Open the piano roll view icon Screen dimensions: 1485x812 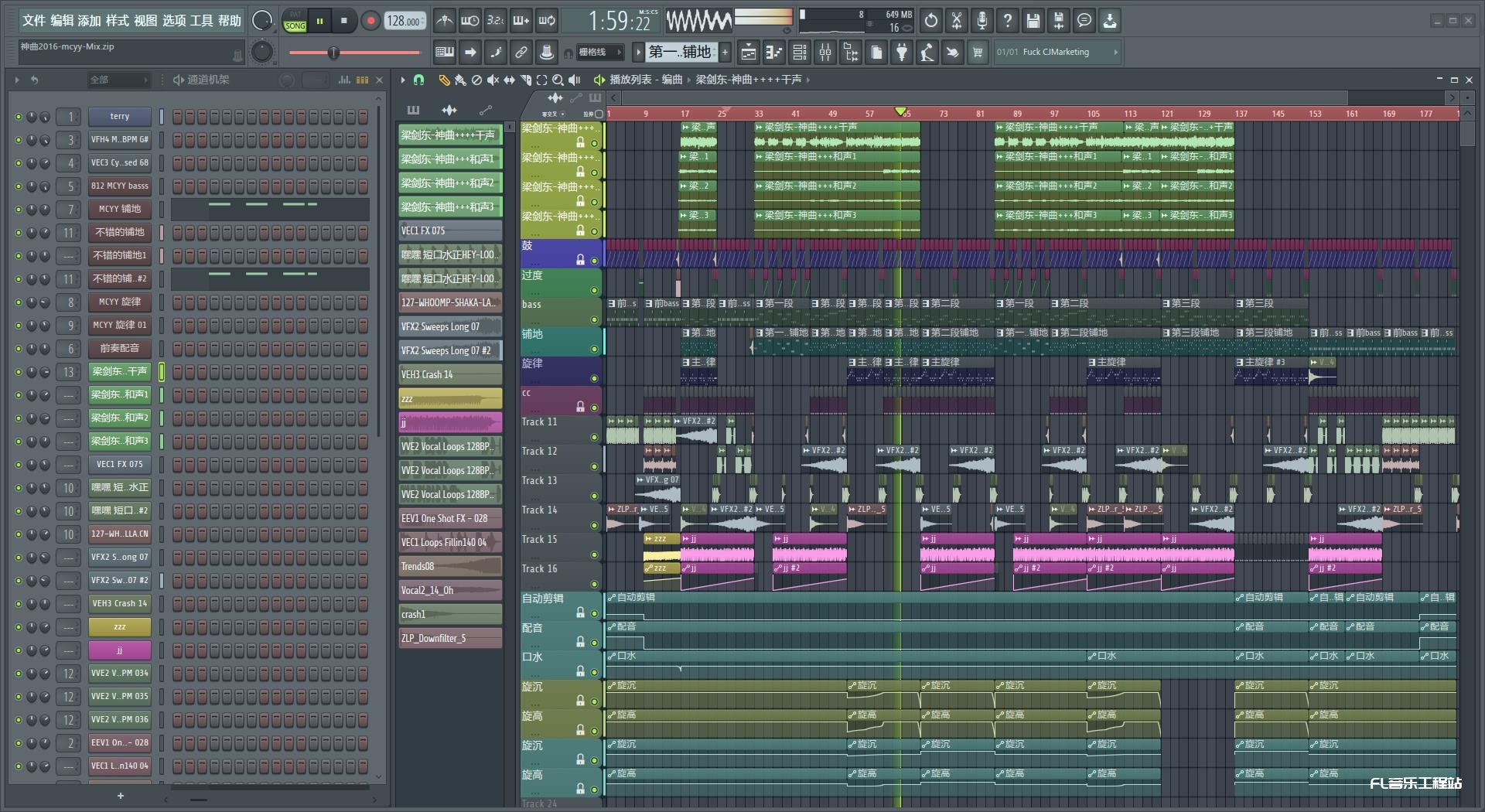(x=774, y=53)
